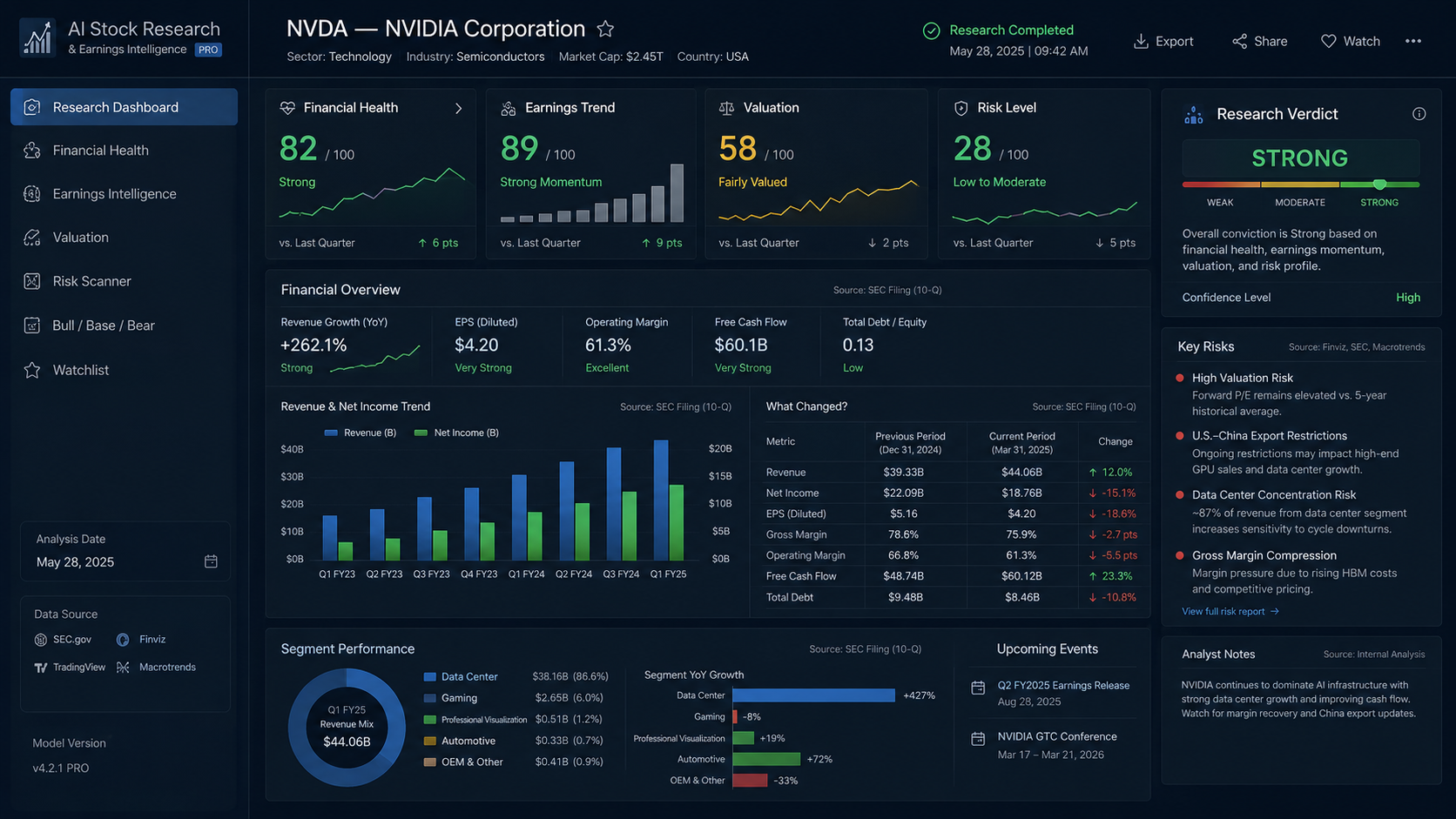The height and width of the screenshot is (819, 1456).
Task: Click the AI Stock Research logo icon
Action: pos(37,38)
